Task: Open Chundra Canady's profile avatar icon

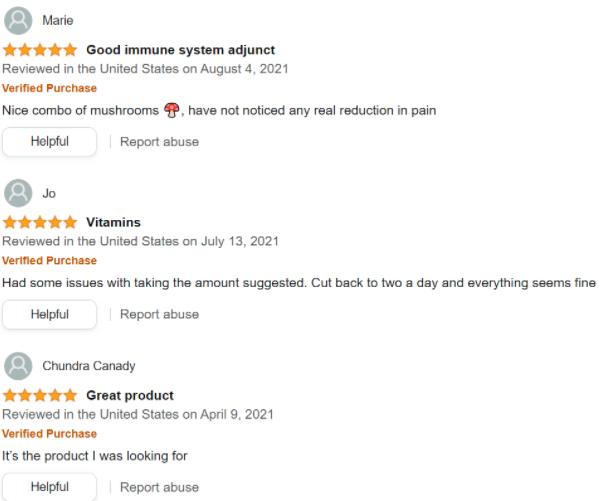Action: coord(18,366)
